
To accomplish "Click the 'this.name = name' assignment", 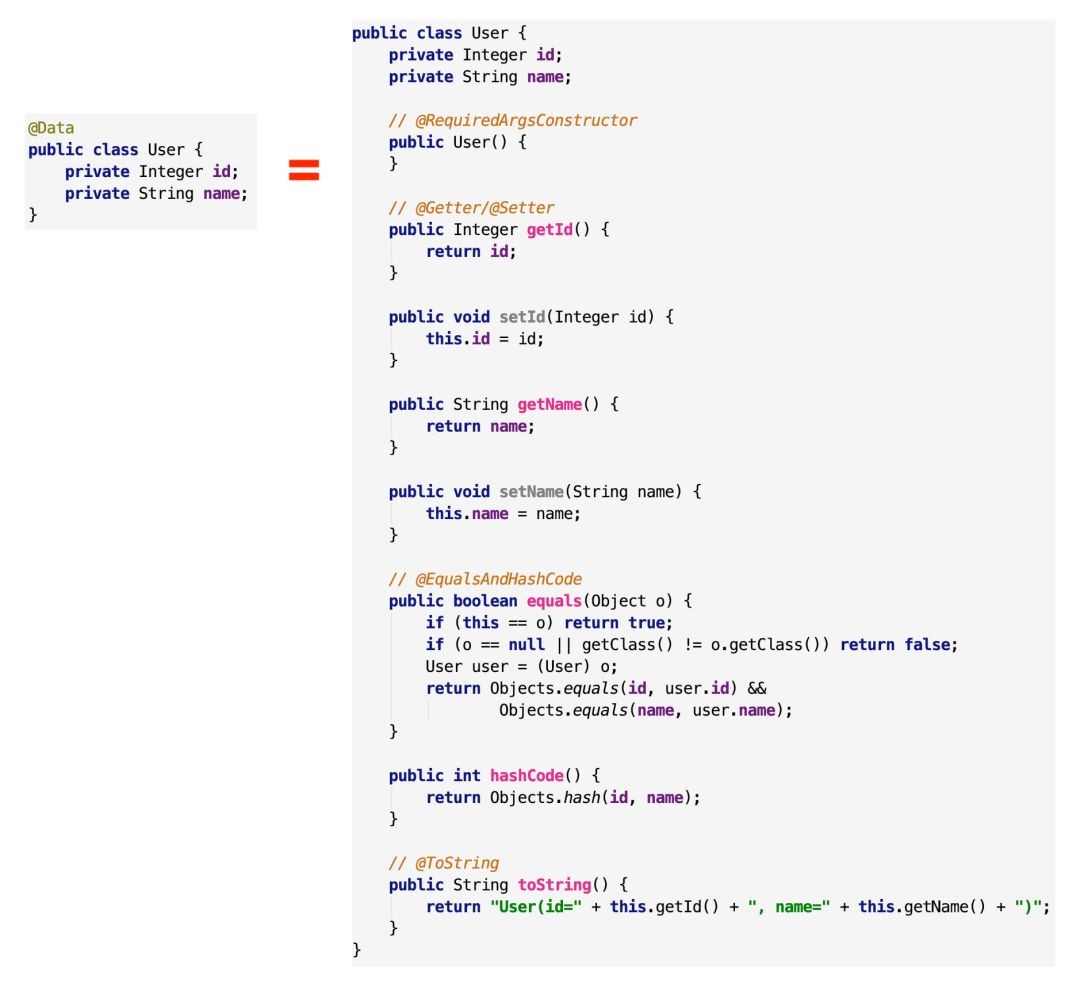I will [503, 514].
